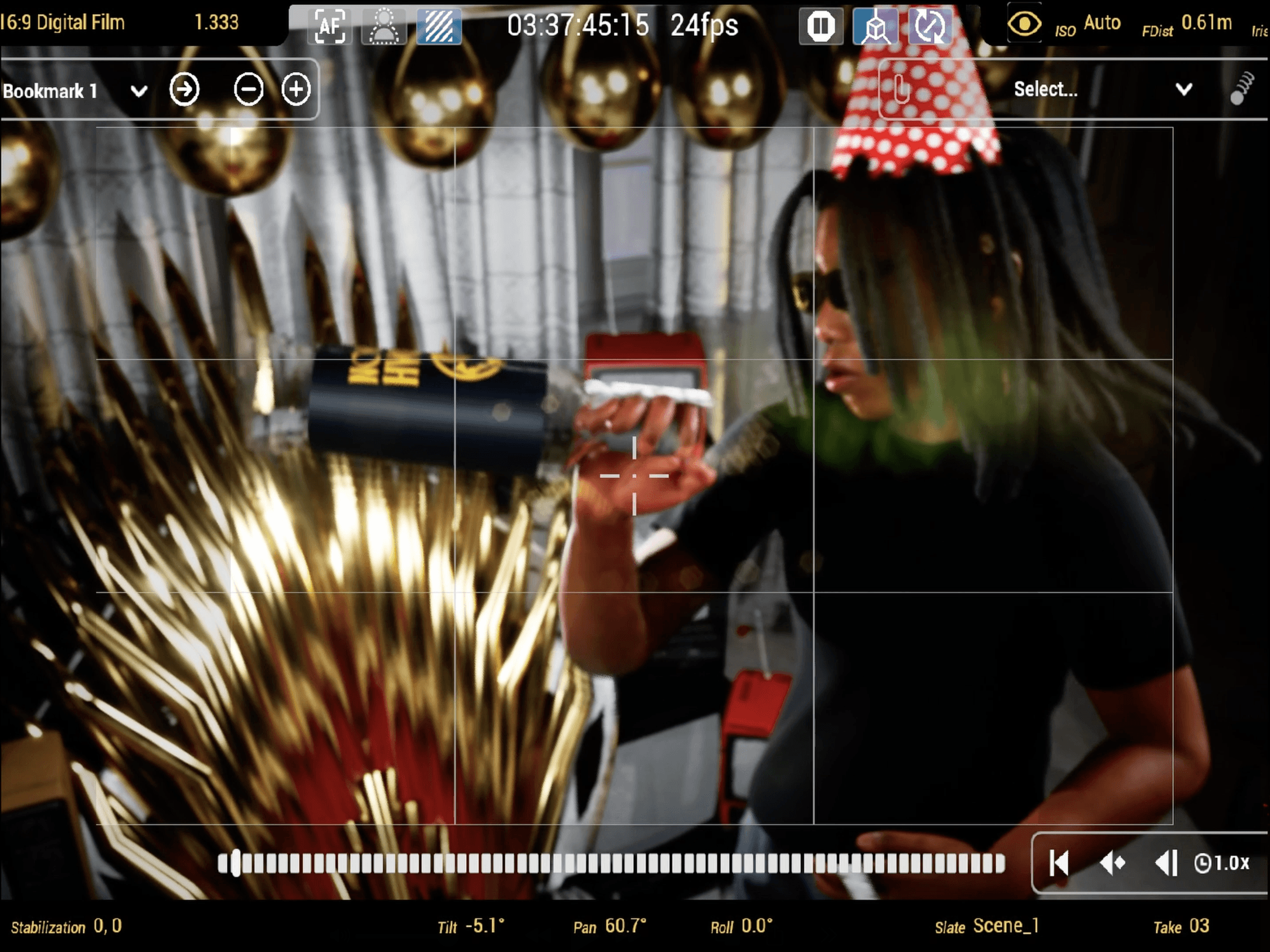Click the previous keyframe button
Screen dimensions: 1270x952
pos(1112,863)
